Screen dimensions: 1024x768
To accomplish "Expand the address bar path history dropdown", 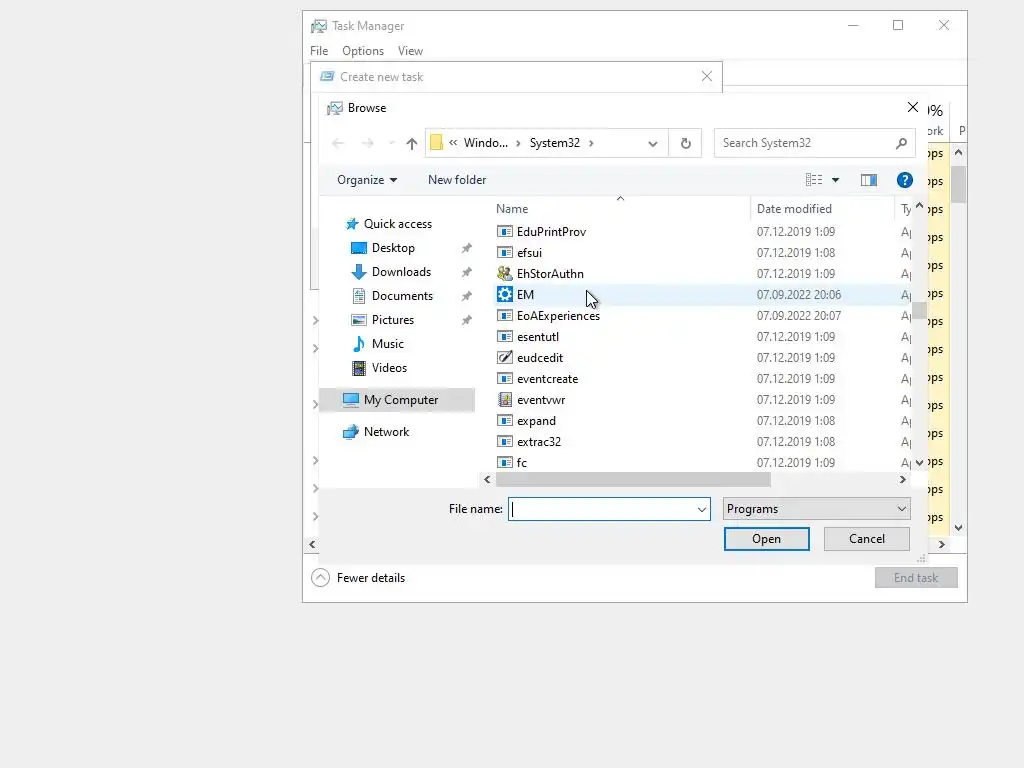I will pos(652,144).
